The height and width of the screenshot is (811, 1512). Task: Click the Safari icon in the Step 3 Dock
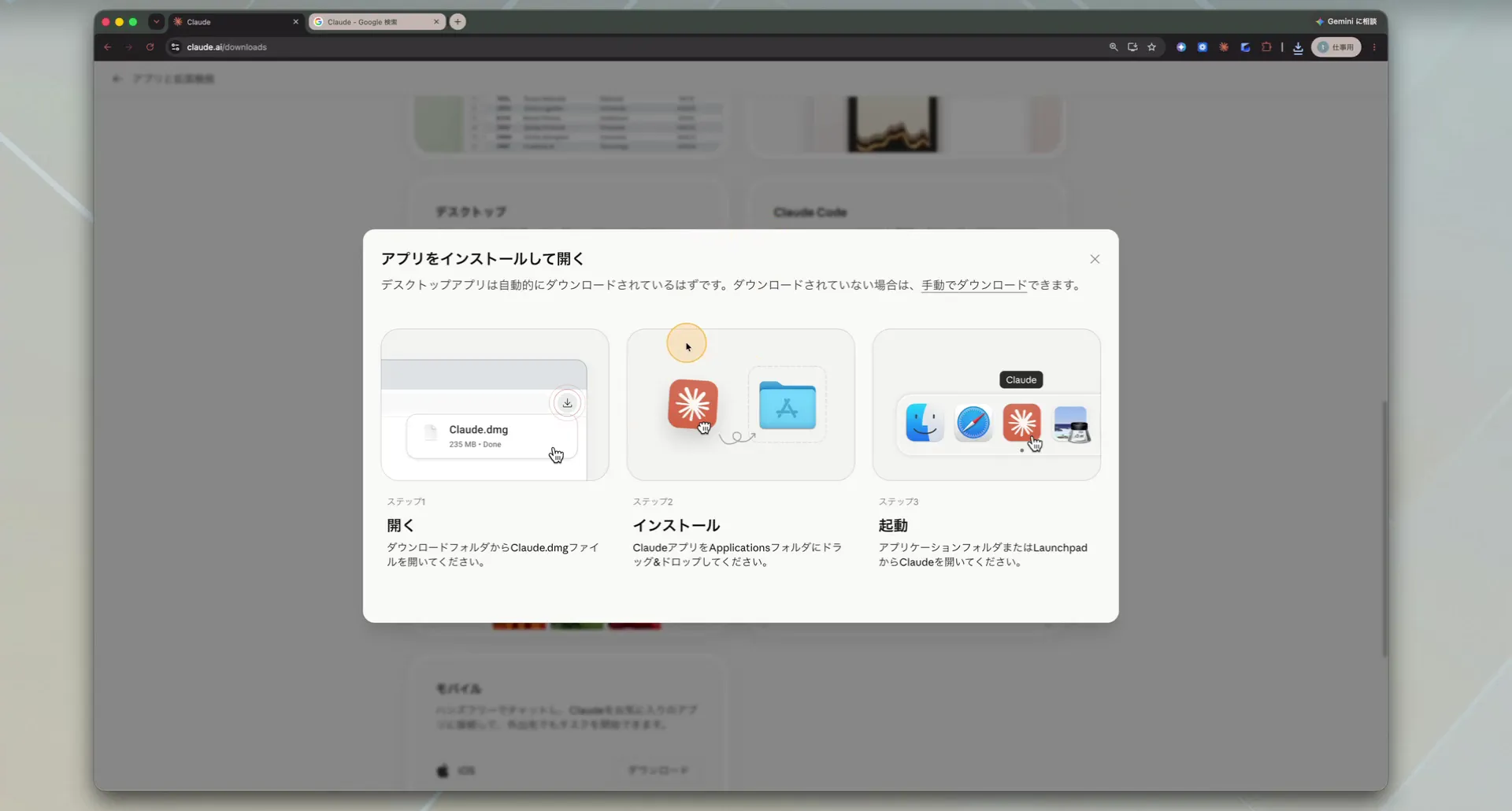(973, 424)
